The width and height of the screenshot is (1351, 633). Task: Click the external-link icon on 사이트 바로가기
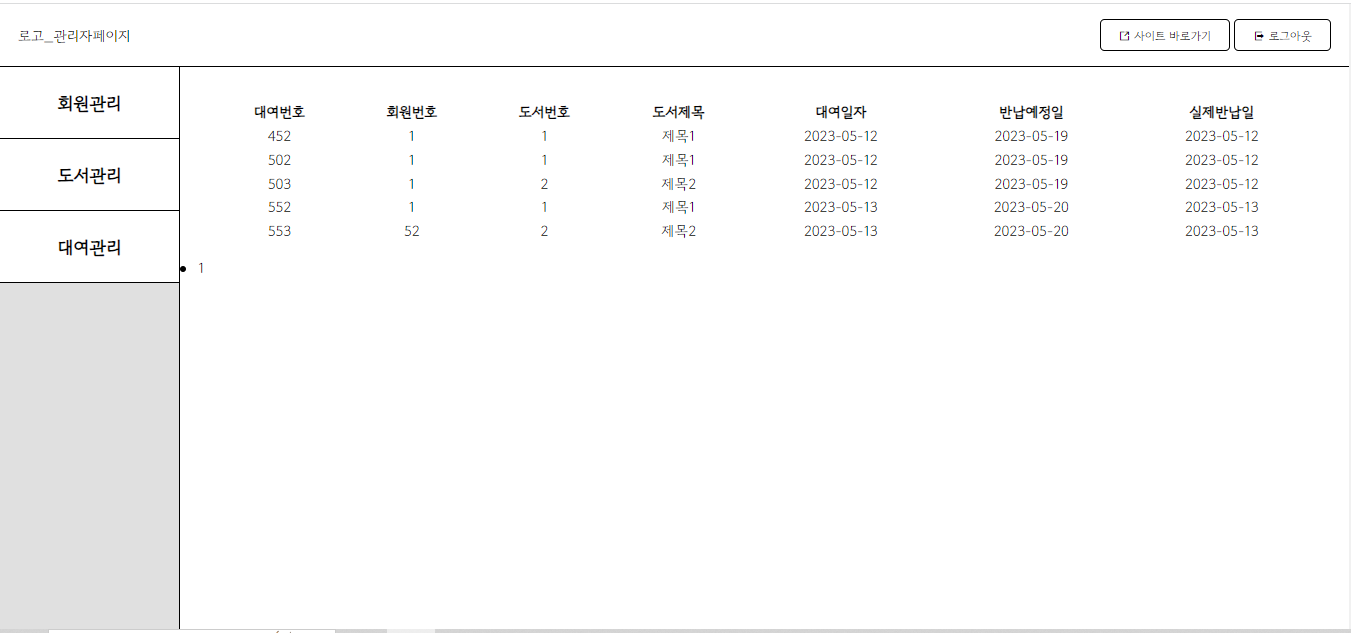pyautogui.click(x=1124, y=36)
